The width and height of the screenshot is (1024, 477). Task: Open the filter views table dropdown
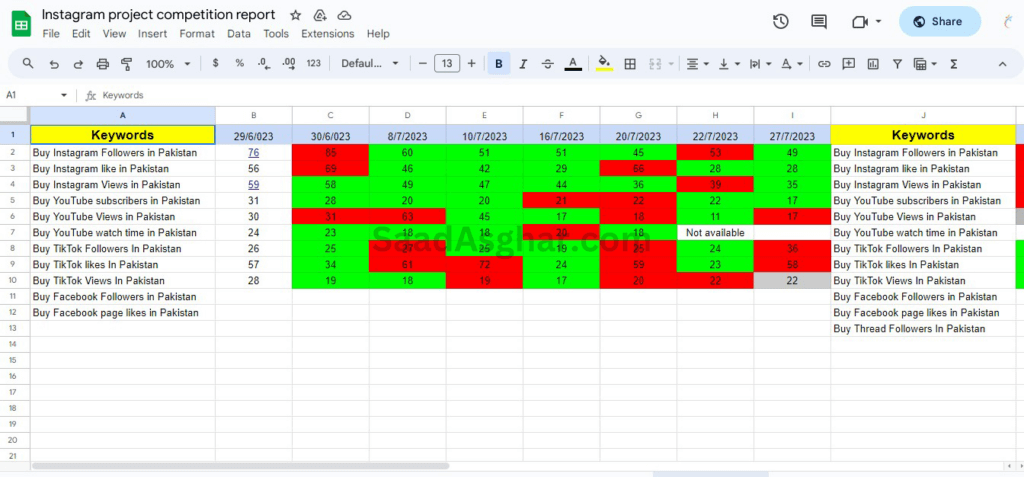point(926,63)
